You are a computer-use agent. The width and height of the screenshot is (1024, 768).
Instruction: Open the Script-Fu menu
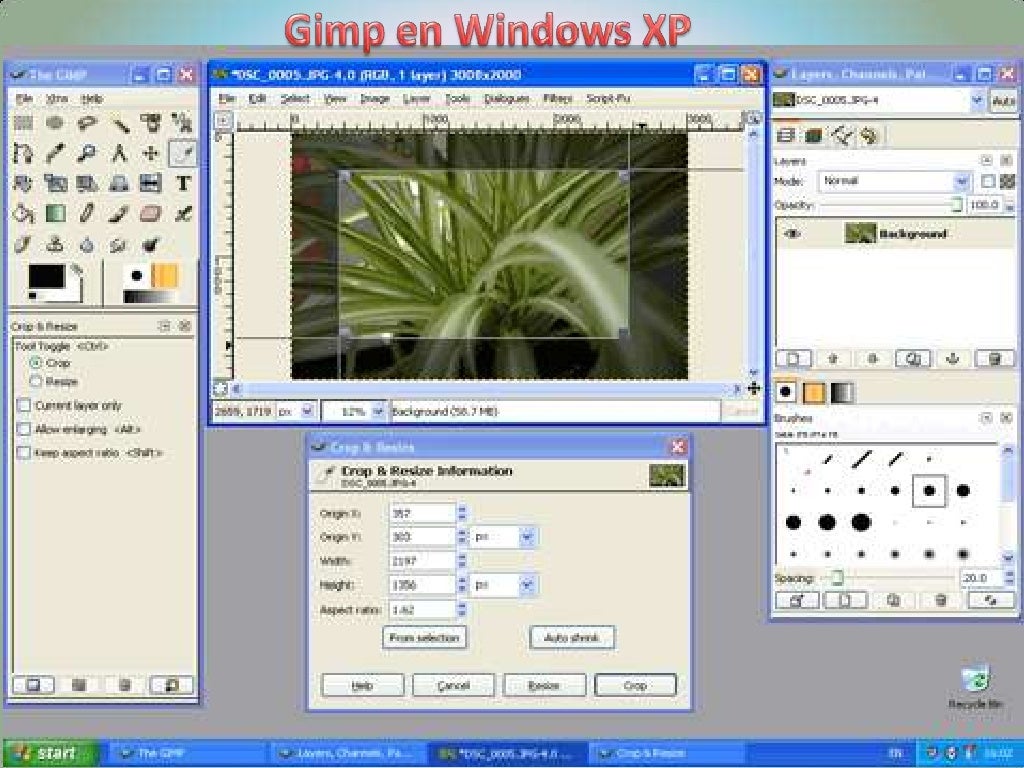click(608, 99)
